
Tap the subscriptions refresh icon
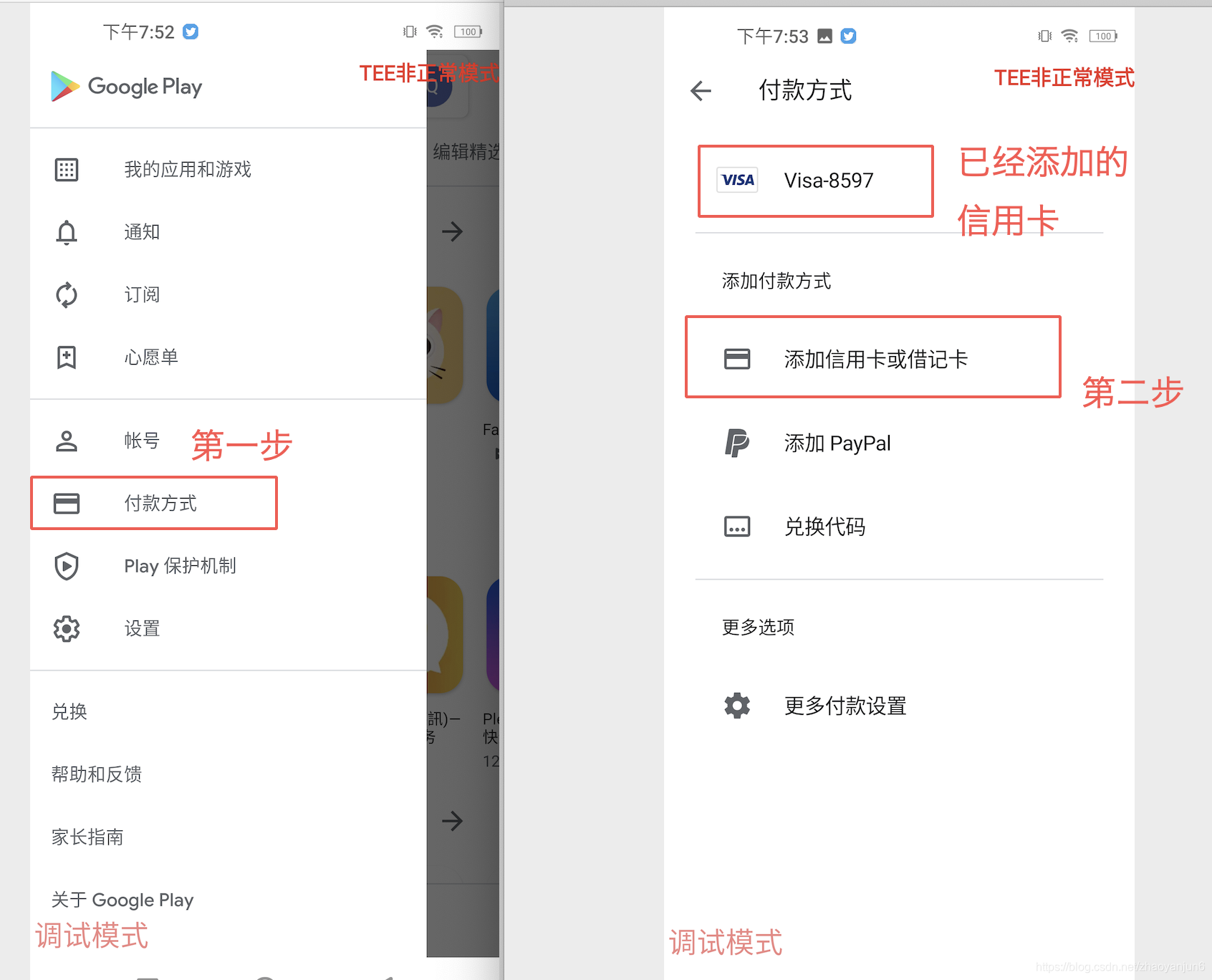pos(67,294)
